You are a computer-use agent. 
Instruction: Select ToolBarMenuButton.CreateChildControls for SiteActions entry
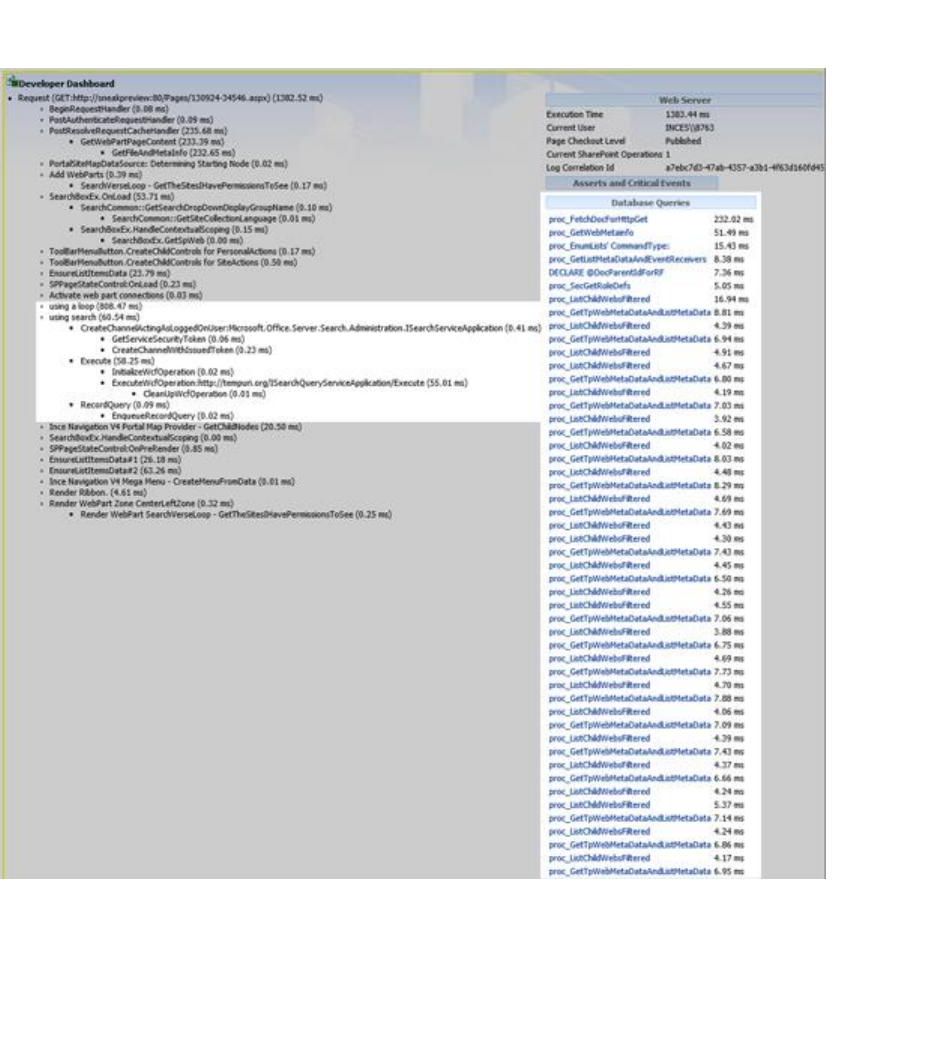[x=173, y=262]
